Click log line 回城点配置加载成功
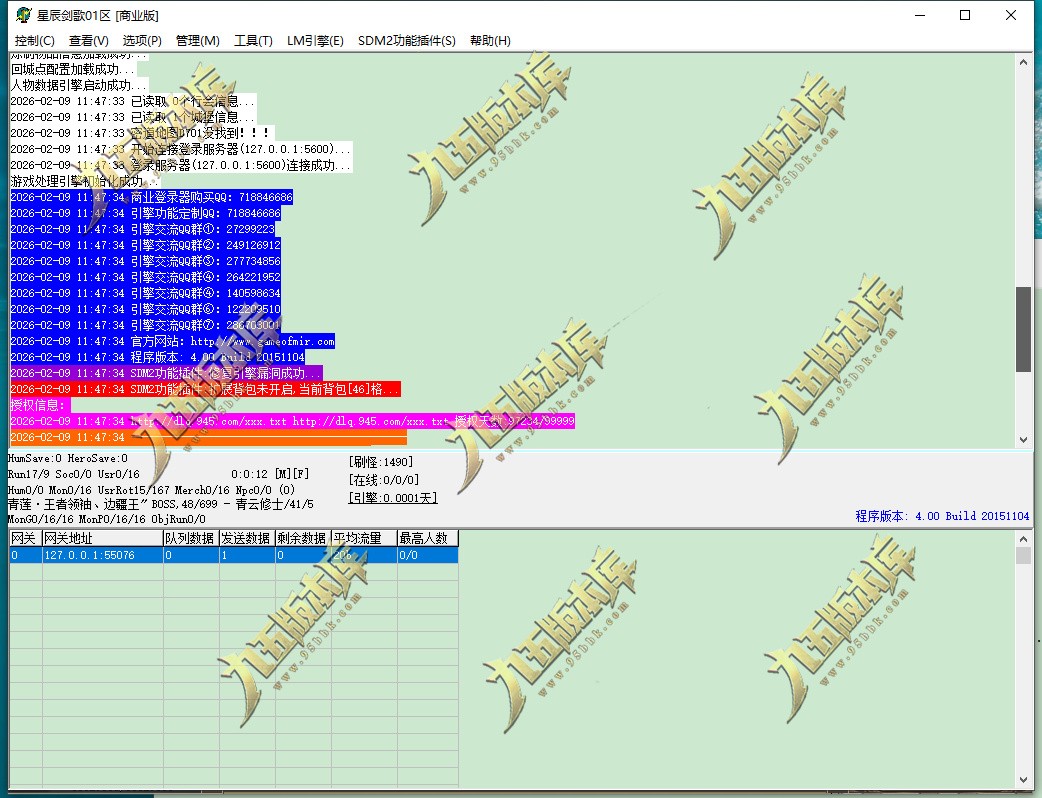This screenshot has height=798, width=1042. coord(73,69)
